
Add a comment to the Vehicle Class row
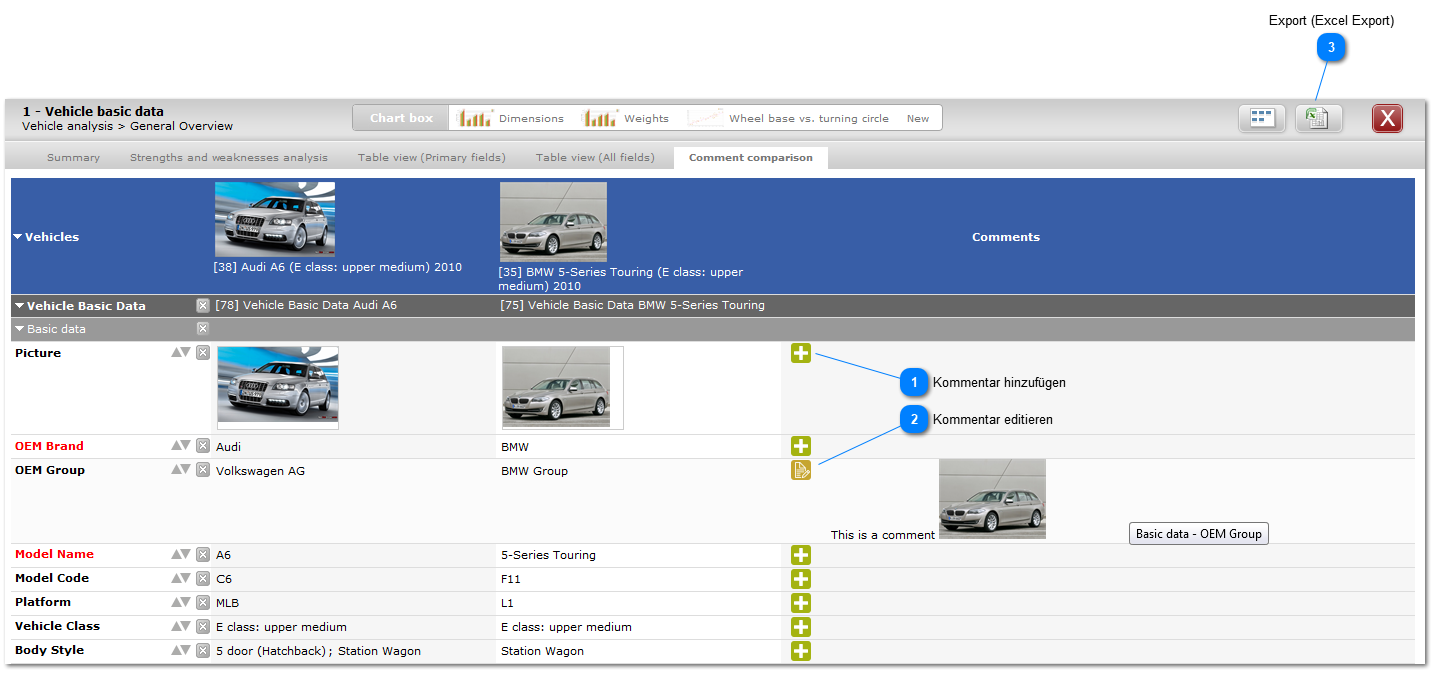coord(801,627)
